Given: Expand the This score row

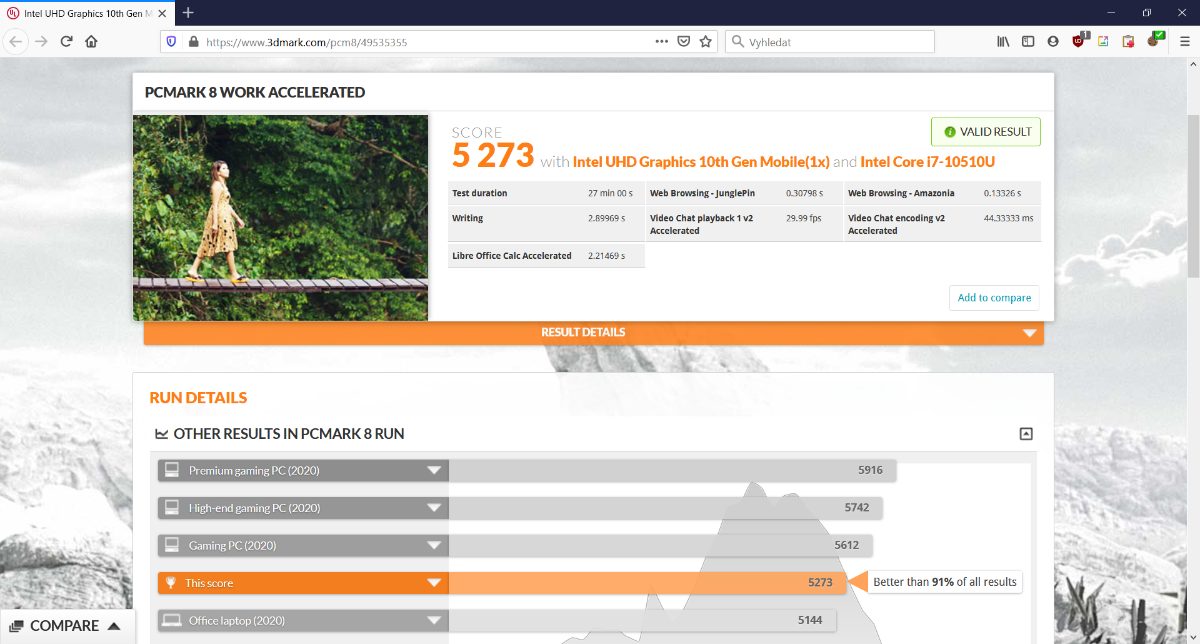Looking at the screenshot, I should [x=434, y=583].
